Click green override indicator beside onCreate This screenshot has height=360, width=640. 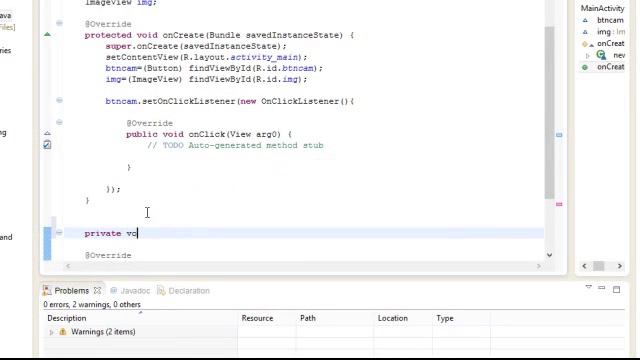[x=47, y=35]
